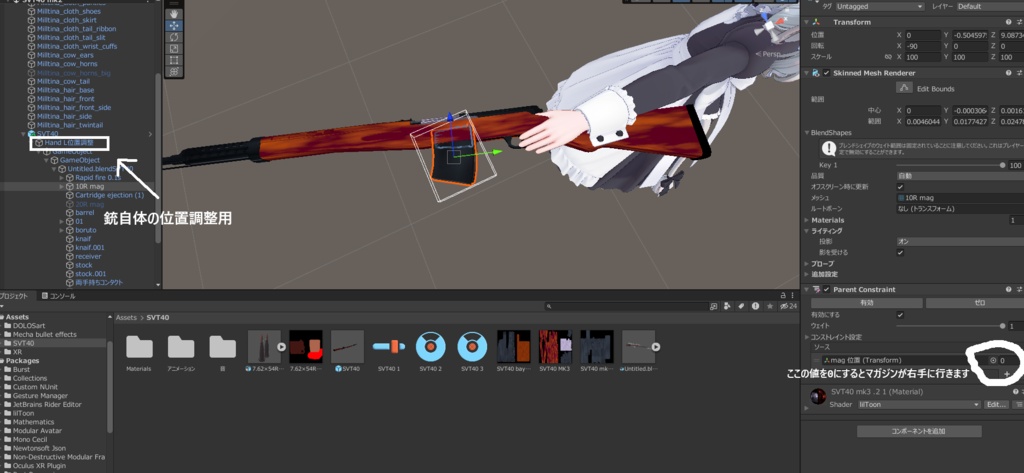
Task: Click the Edit Bounds icon button
Action: coord(904,88)
